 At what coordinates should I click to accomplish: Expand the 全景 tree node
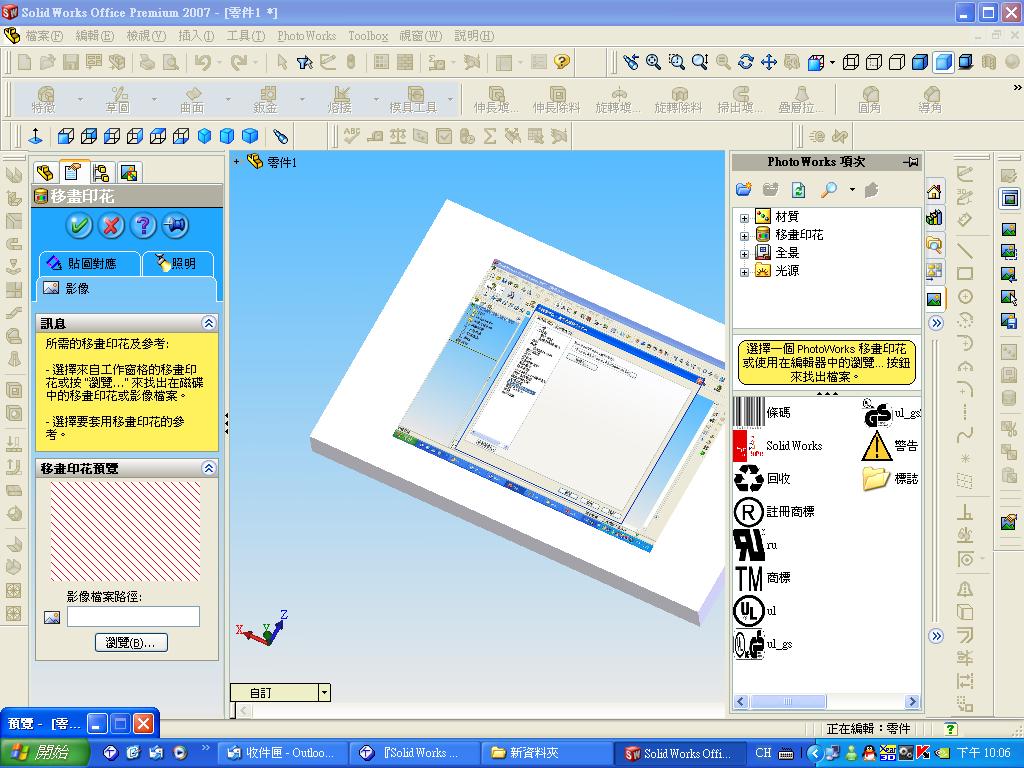click(744, 254)
